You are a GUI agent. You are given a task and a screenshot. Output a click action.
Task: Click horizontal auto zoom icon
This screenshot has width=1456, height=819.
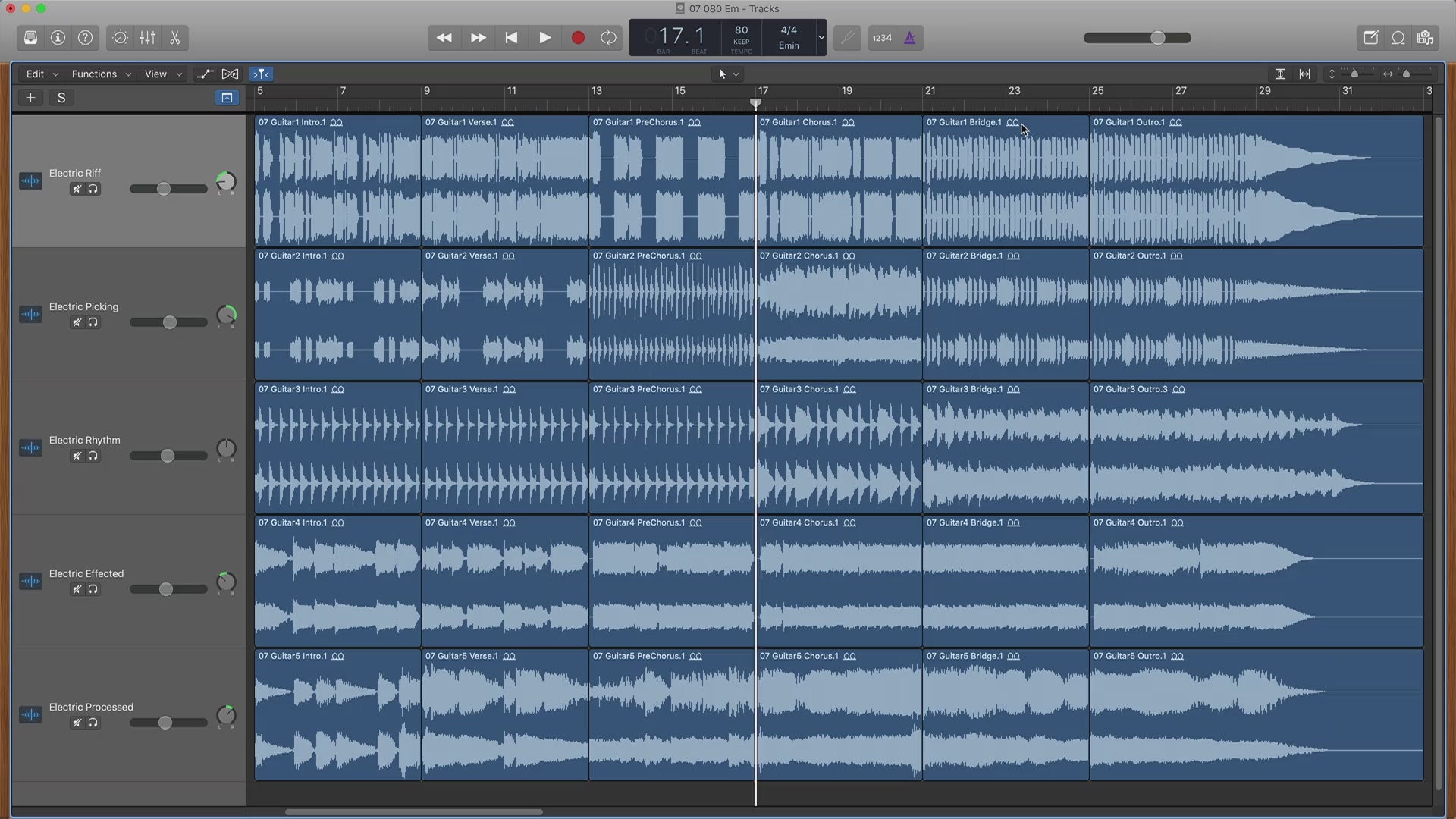(1304, 74)
